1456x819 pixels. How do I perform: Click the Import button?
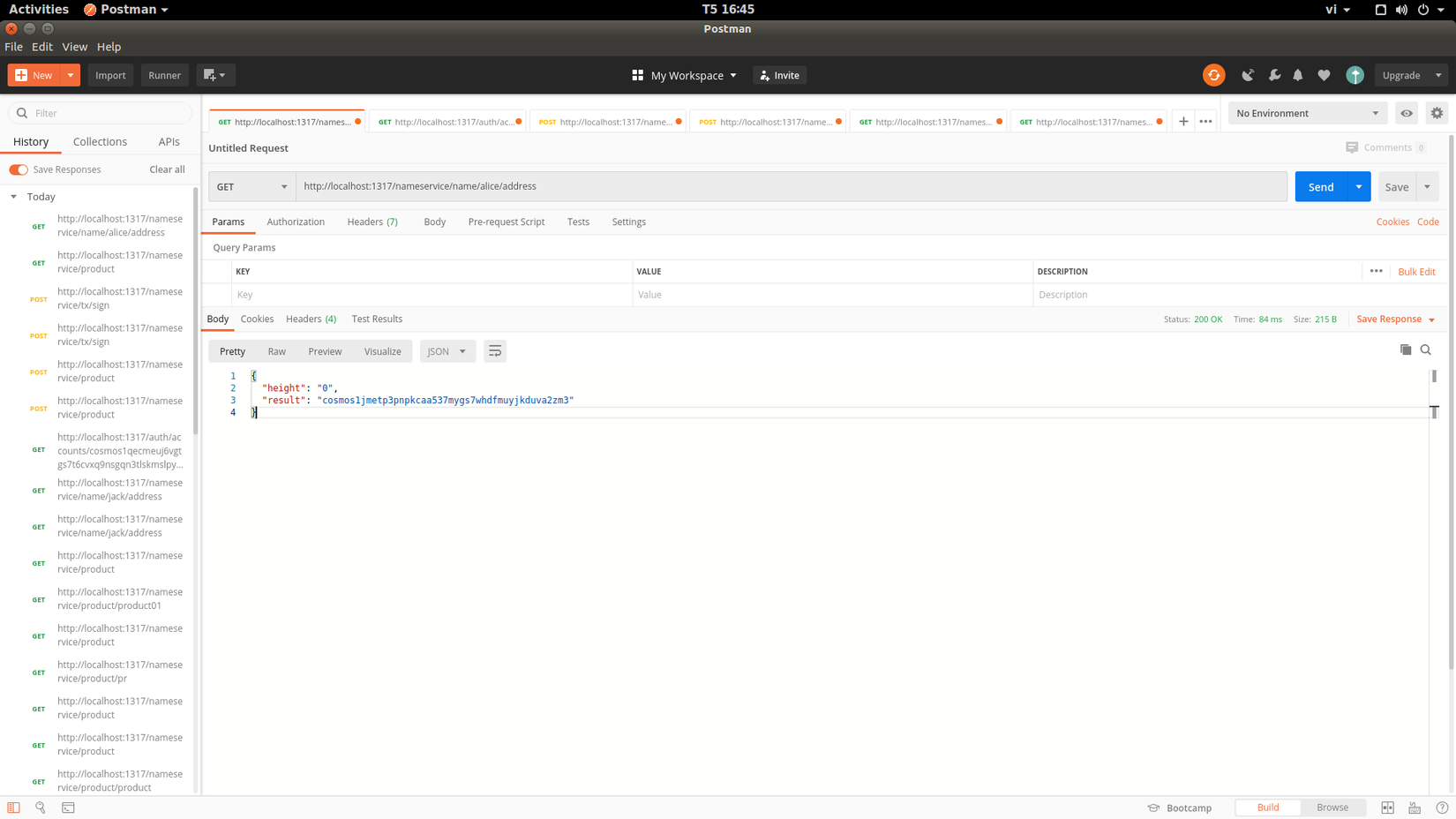pos(110,75)
